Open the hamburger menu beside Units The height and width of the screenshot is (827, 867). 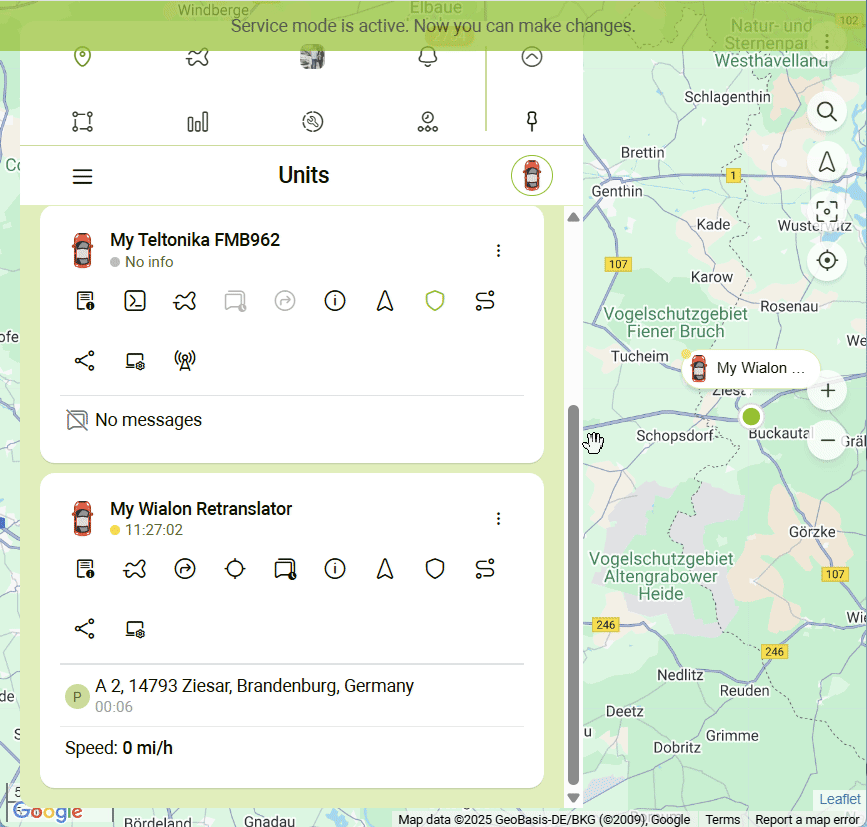click(x=83, y=177)
